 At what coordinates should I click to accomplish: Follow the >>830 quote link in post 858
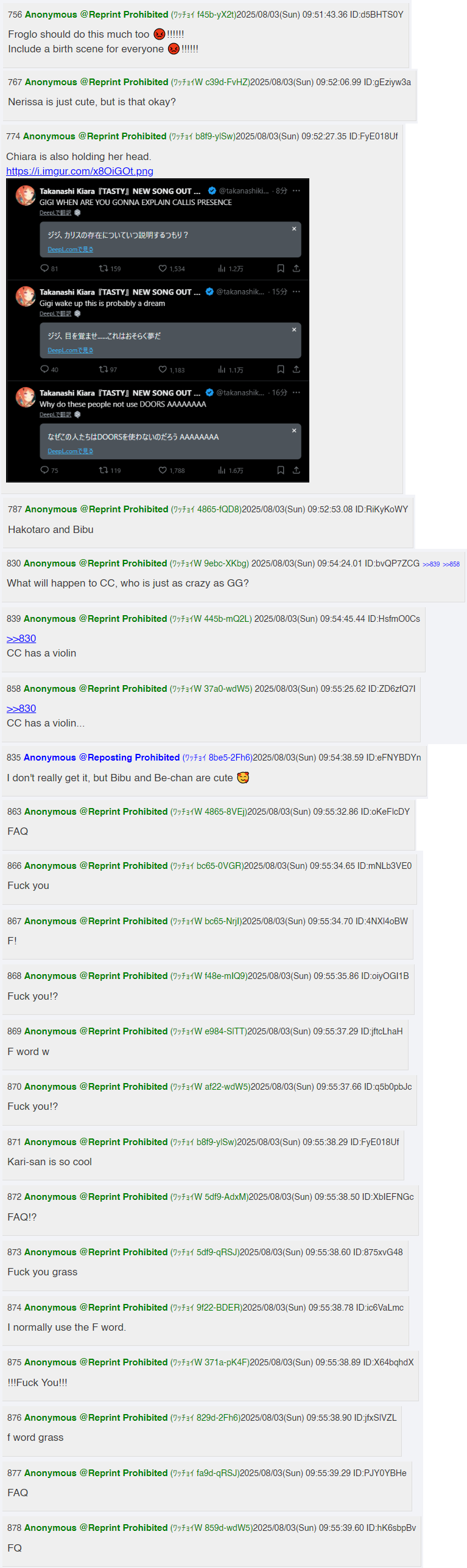(21, 708)
